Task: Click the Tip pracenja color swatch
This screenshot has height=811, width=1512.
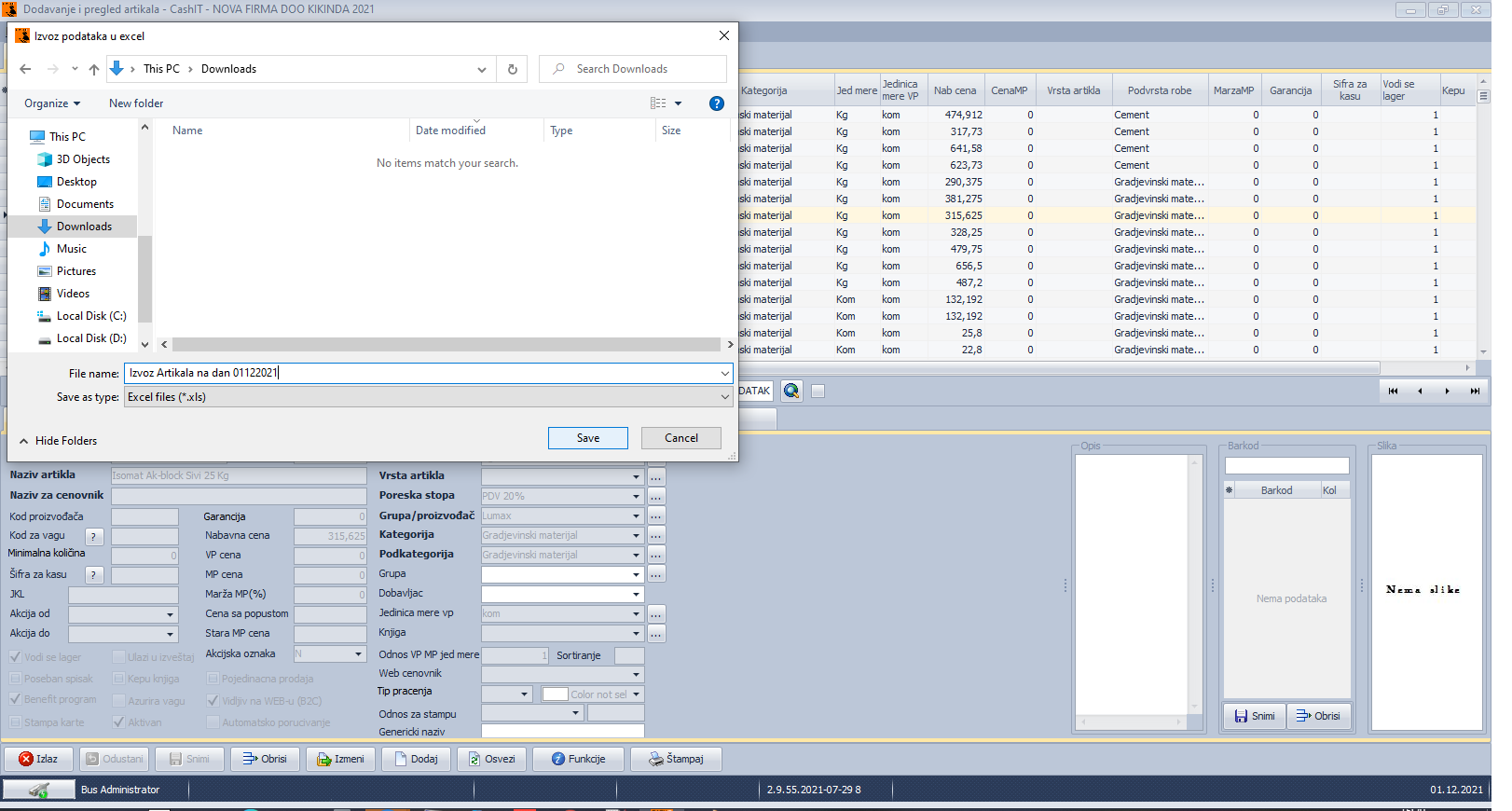Action: [556, 694]
